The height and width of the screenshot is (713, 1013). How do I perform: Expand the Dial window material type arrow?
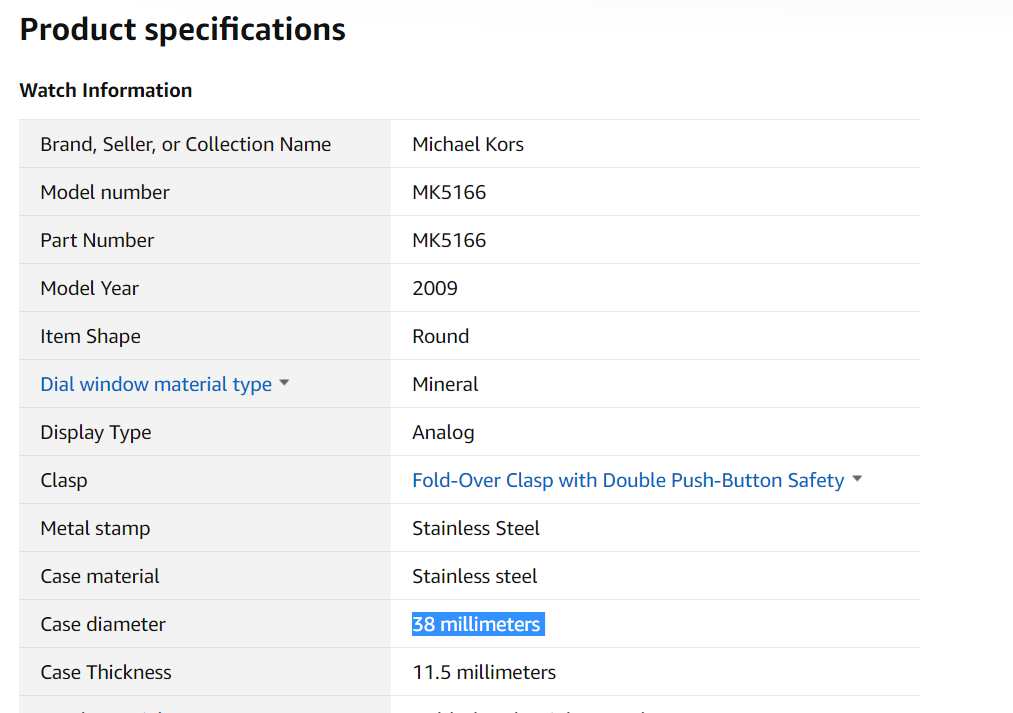(x=284, y=383)
